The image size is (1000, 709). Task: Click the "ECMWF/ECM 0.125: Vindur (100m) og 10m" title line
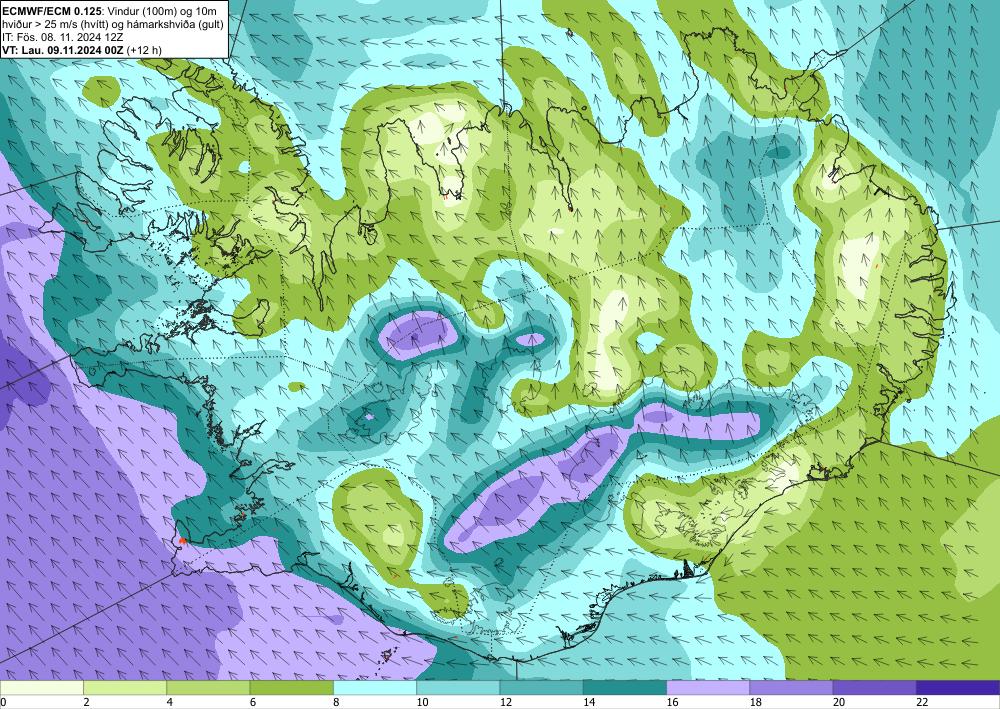(110, 11)
